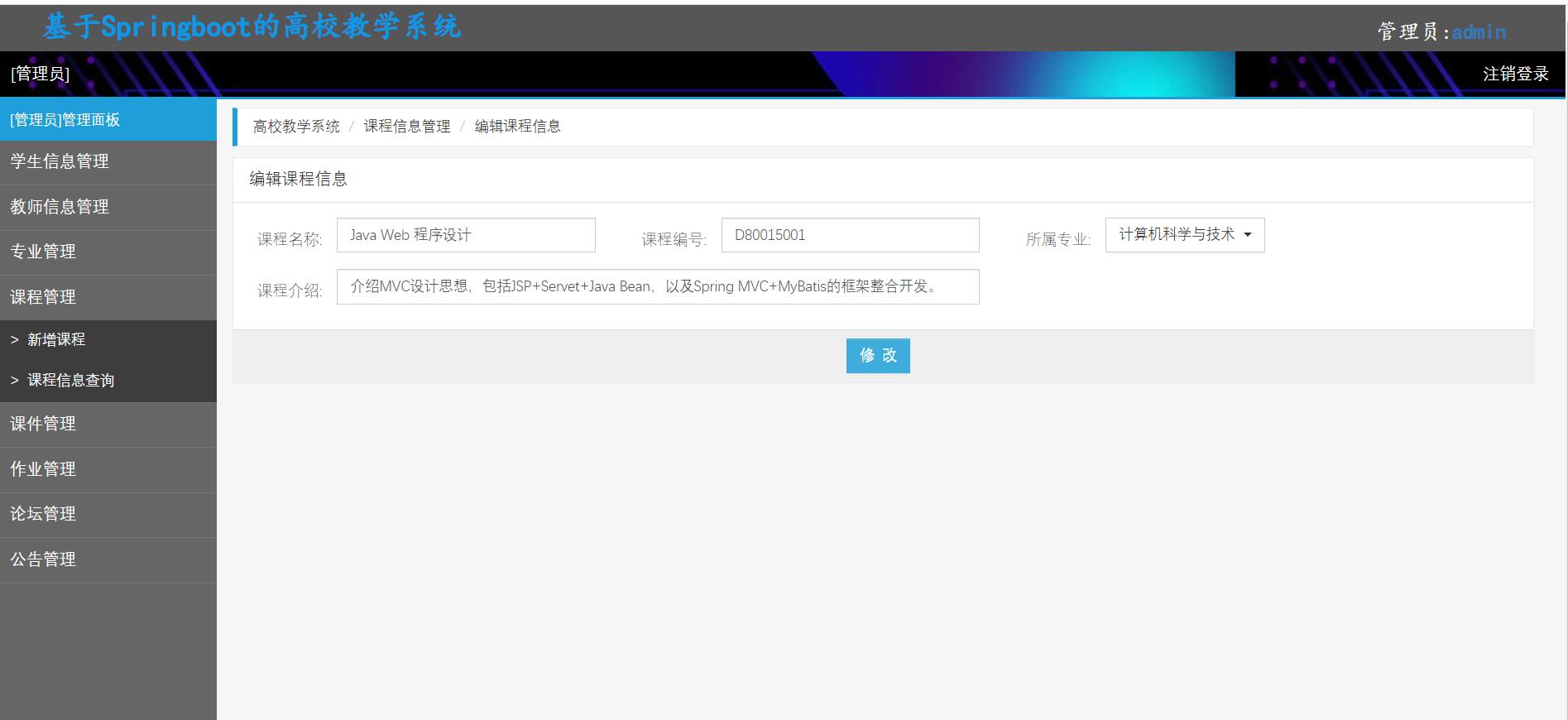Go to 新增课程 submenu item
This screenshot has height=720, width=1568.
point(108,339)
